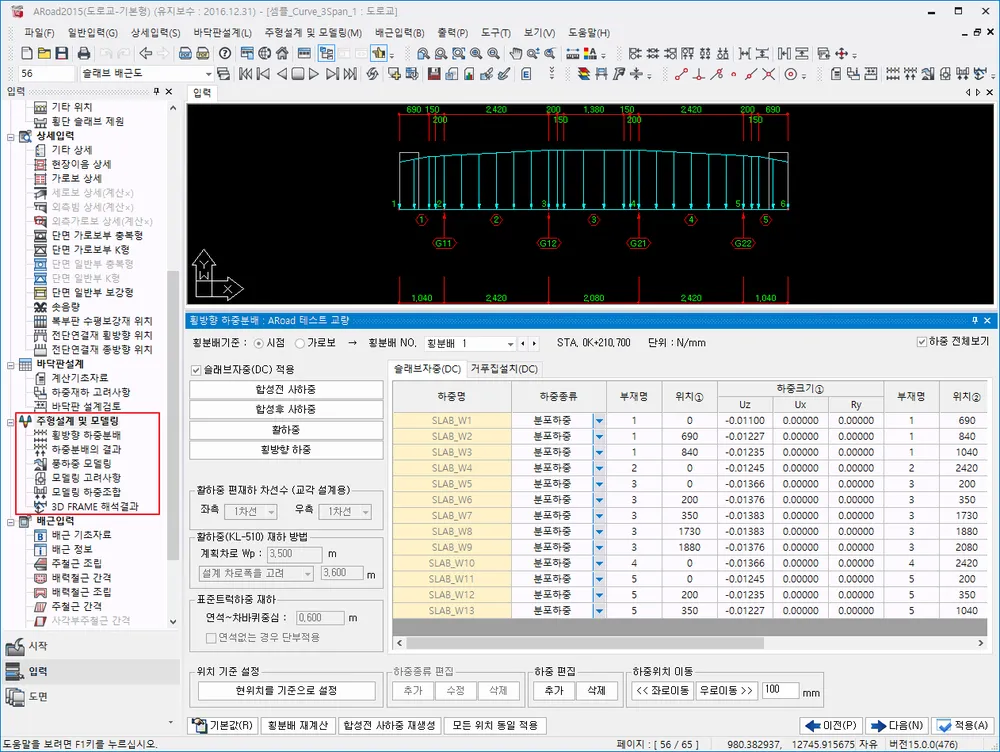Select the 가로보 radio button

pos(300,343)
